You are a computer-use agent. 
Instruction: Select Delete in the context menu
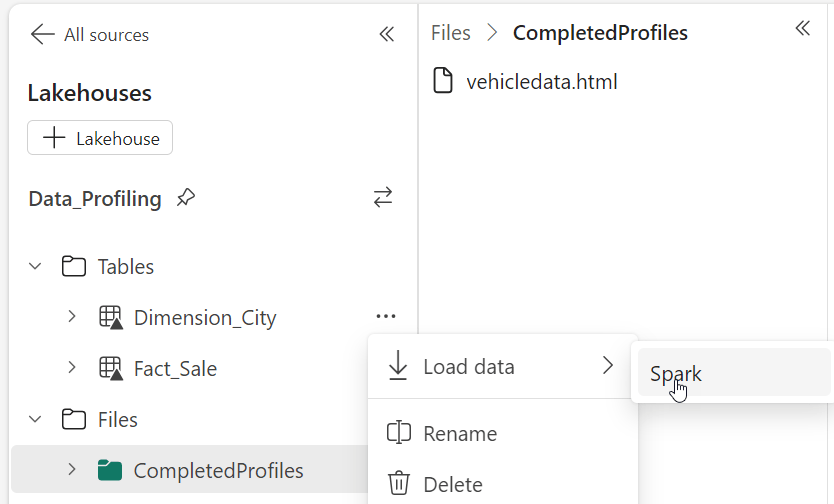click(x=452, y=485)
